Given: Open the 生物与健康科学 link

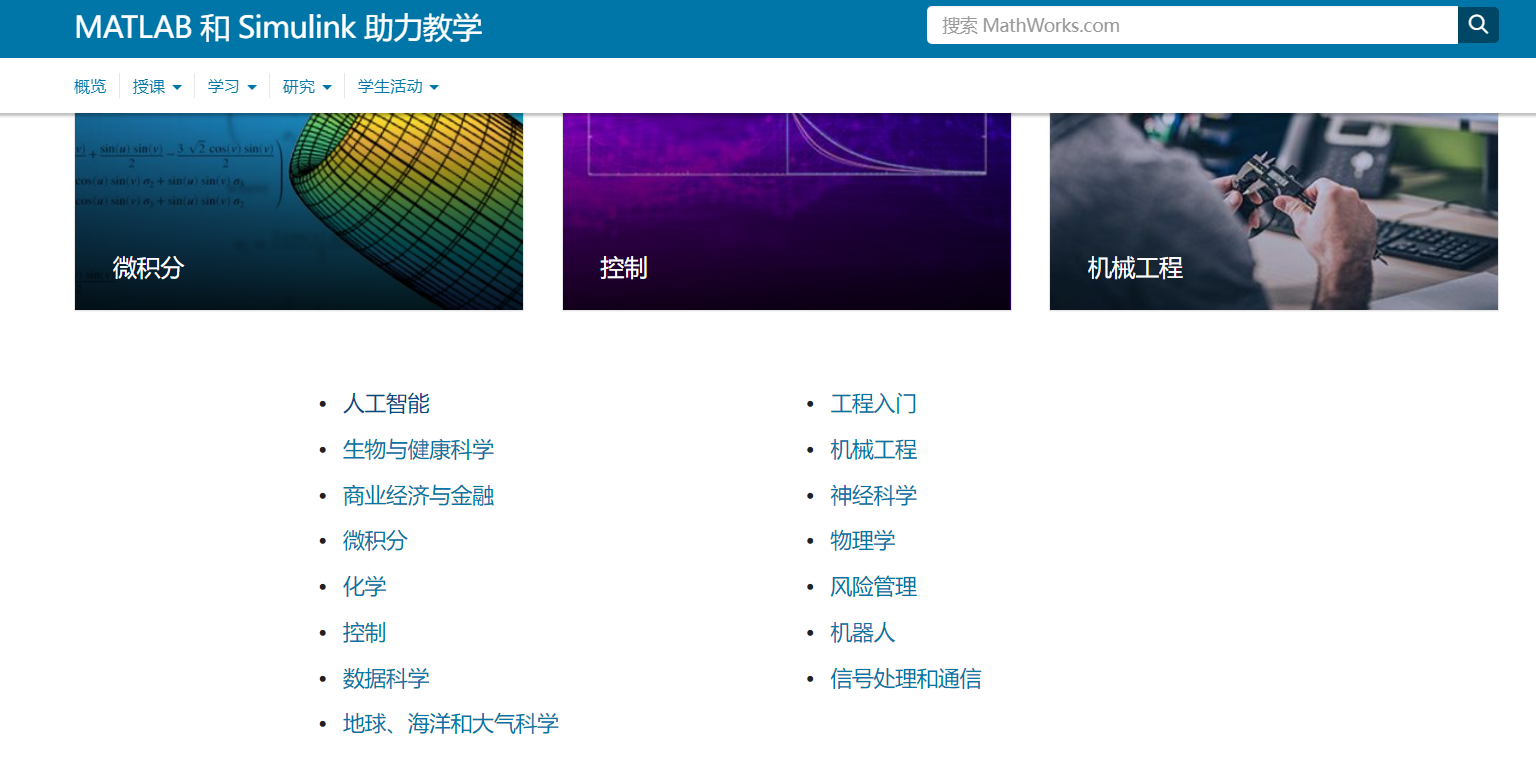Looking at the screenshot, I should [418, 450].
